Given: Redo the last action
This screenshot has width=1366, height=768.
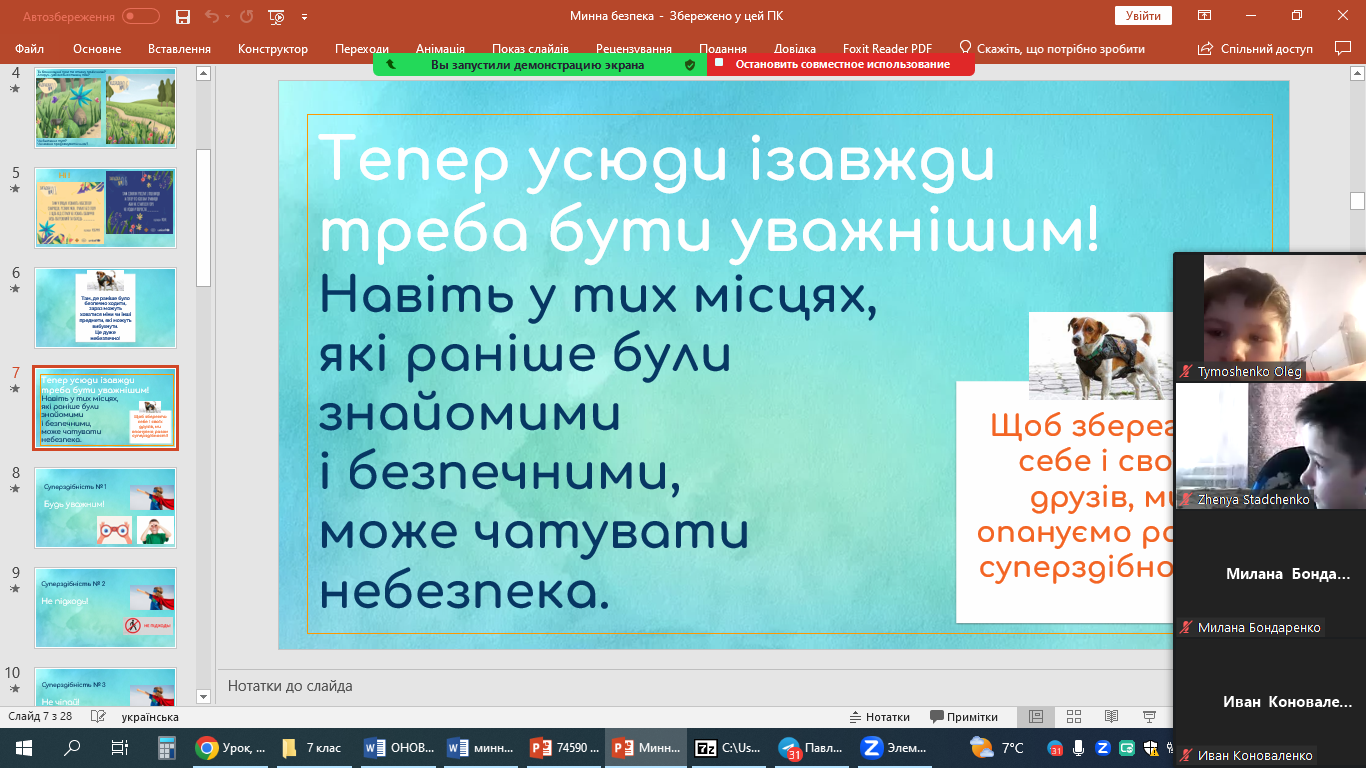Looking at the screenshot, I should click(x=247, y=16).
